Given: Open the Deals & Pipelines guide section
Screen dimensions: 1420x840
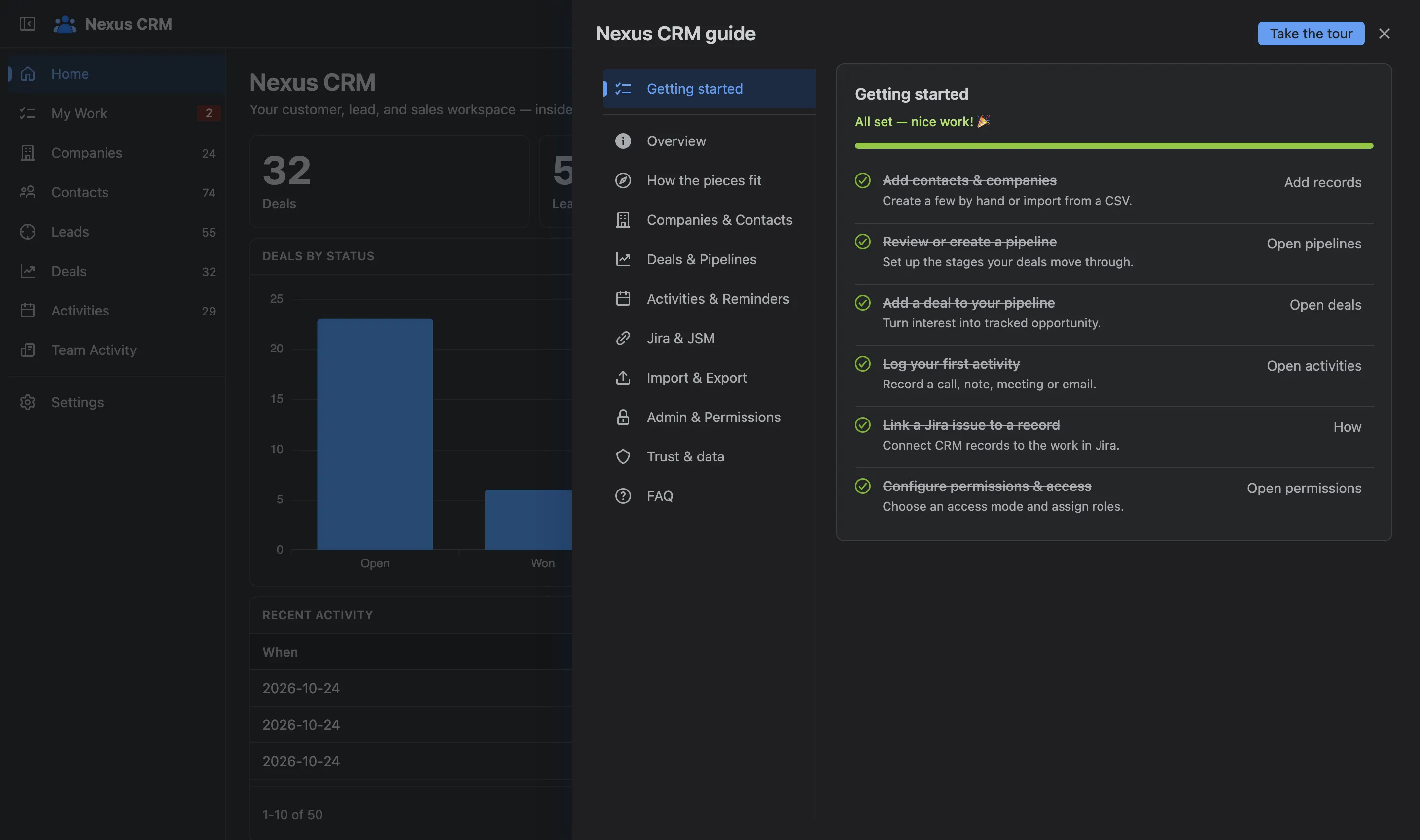Looking at the screenshot, I should point(709,259).
